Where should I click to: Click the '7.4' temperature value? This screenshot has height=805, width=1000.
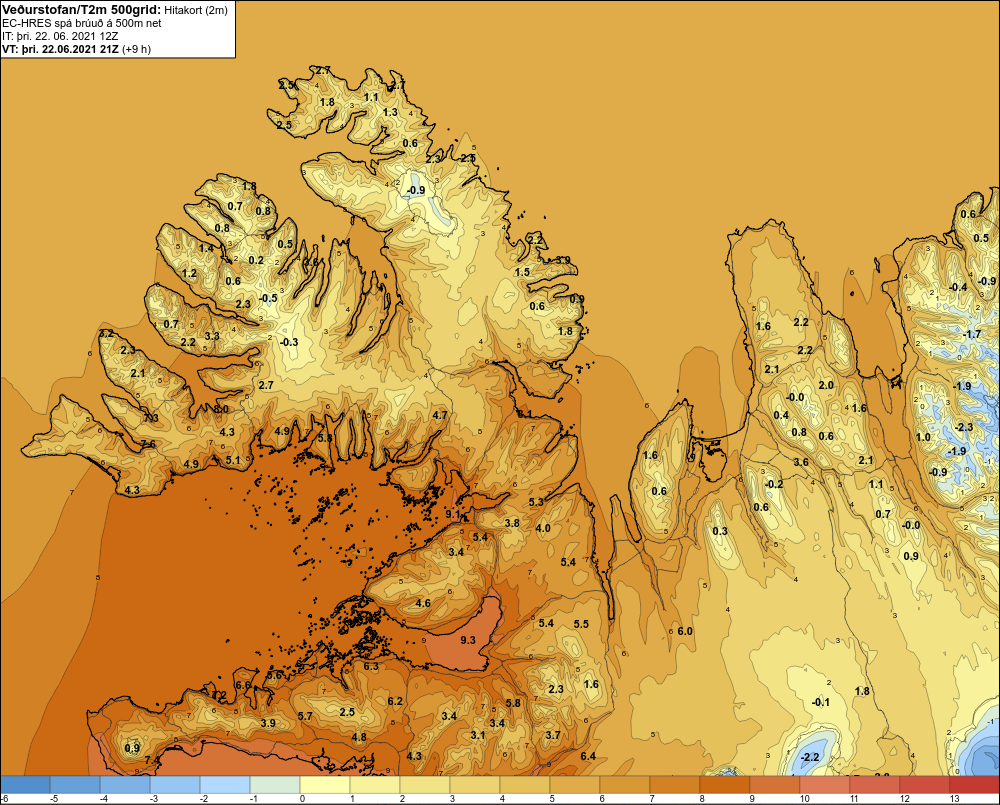[152, 760]
